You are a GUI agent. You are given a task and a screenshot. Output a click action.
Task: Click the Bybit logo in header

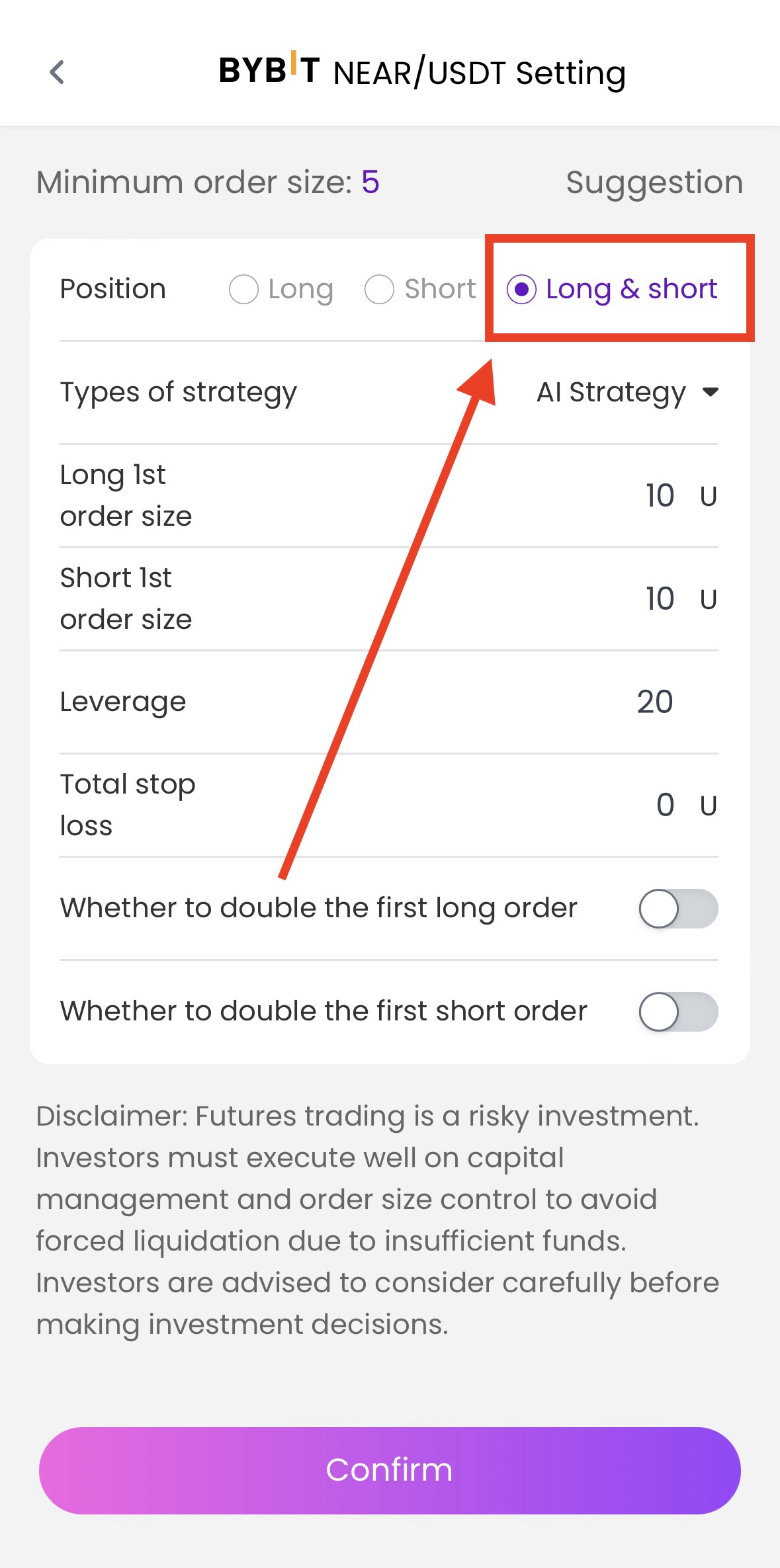click(x=269, y=69)
